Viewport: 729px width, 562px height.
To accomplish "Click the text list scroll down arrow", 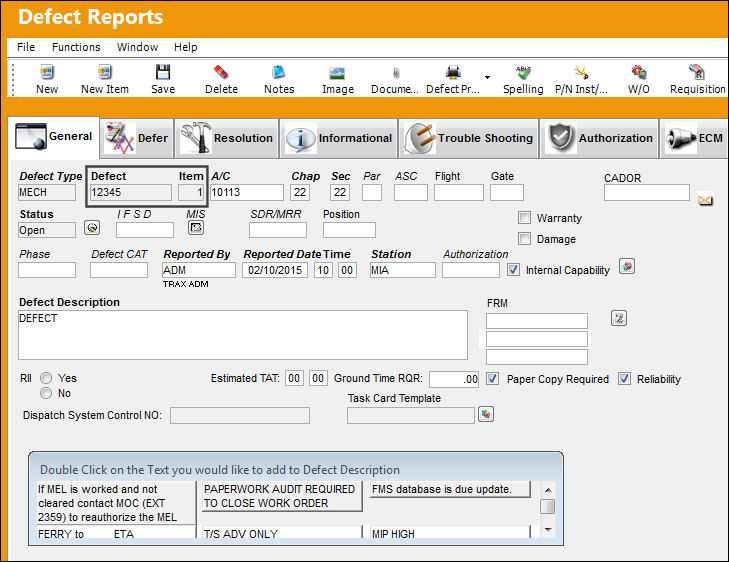I will (548, 529).
